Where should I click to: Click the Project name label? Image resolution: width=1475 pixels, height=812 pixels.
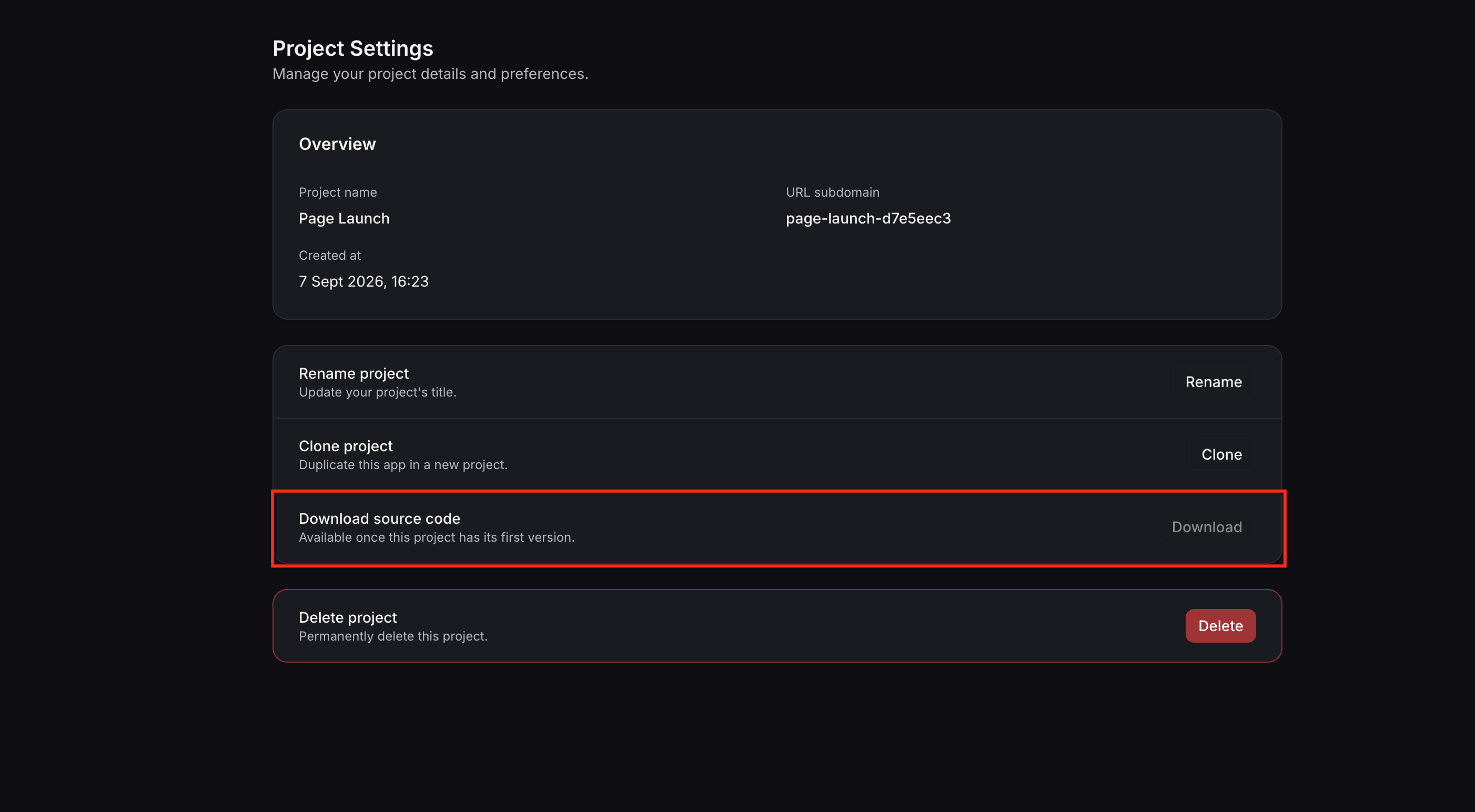click(x=338, y=192)
